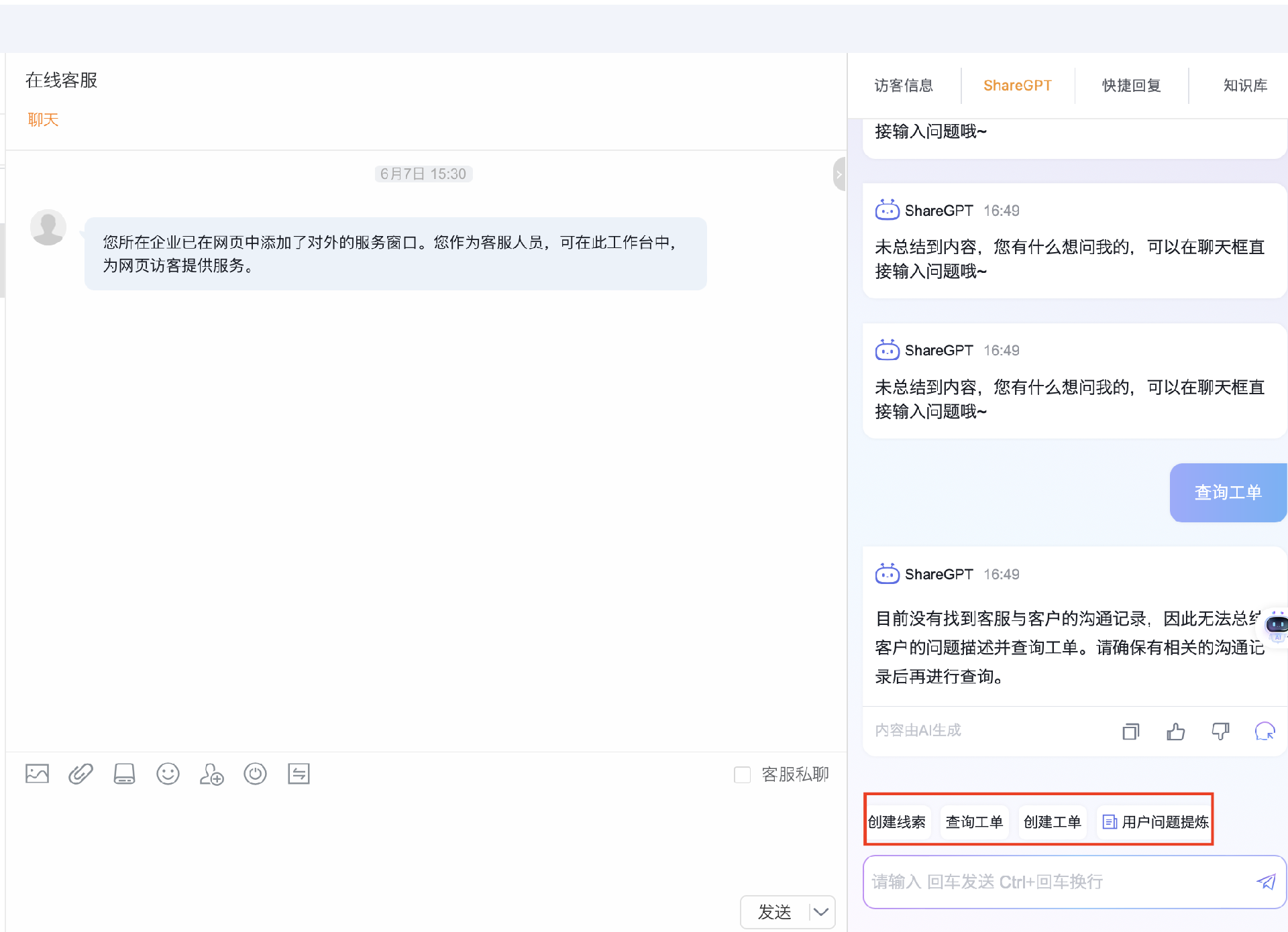Click the paper plane send icon in ShareGPT input
This screenshot has width=1288, height=932.
1266,882
